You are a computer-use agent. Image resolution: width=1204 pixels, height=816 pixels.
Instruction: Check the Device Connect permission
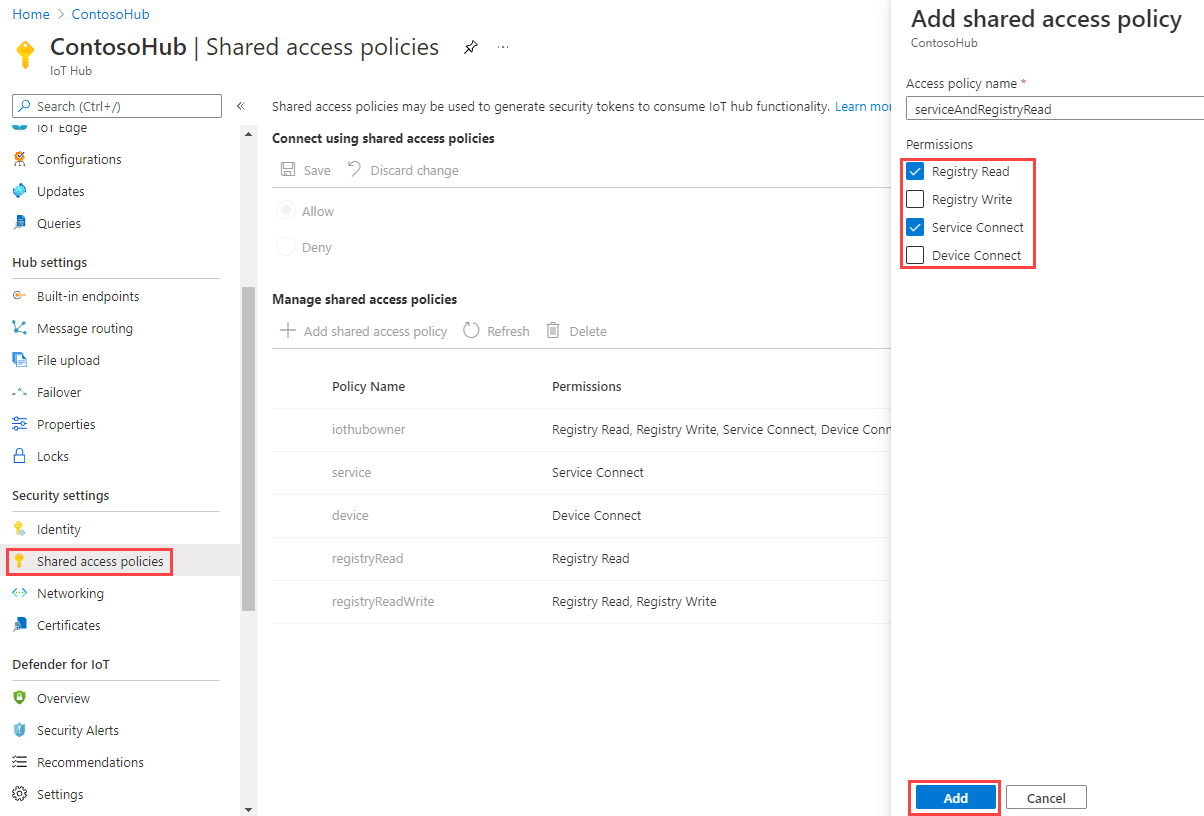pos(915,255)
